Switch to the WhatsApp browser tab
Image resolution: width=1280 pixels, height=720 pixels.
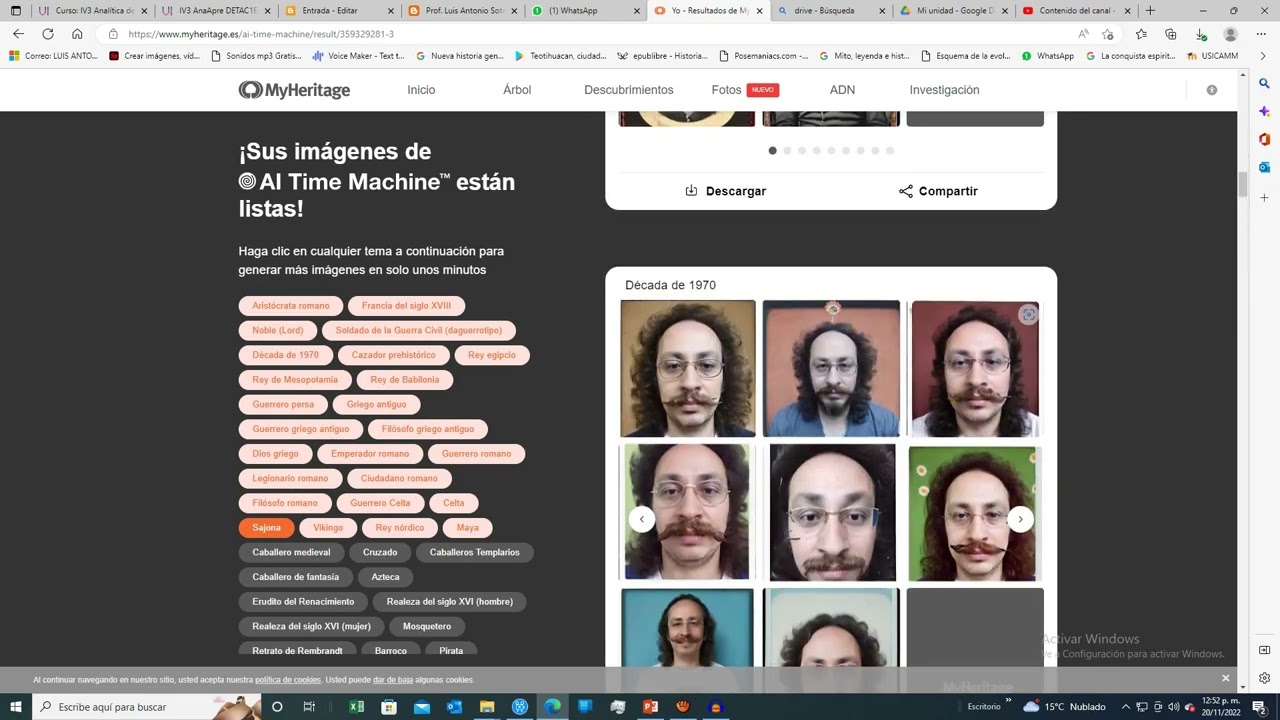point(585,10)
